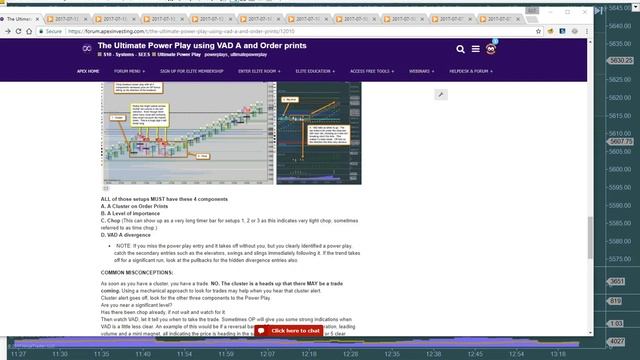The image size is (640, 360).
Task: Click the first extension icon after the star
Action: pos(550,31)
